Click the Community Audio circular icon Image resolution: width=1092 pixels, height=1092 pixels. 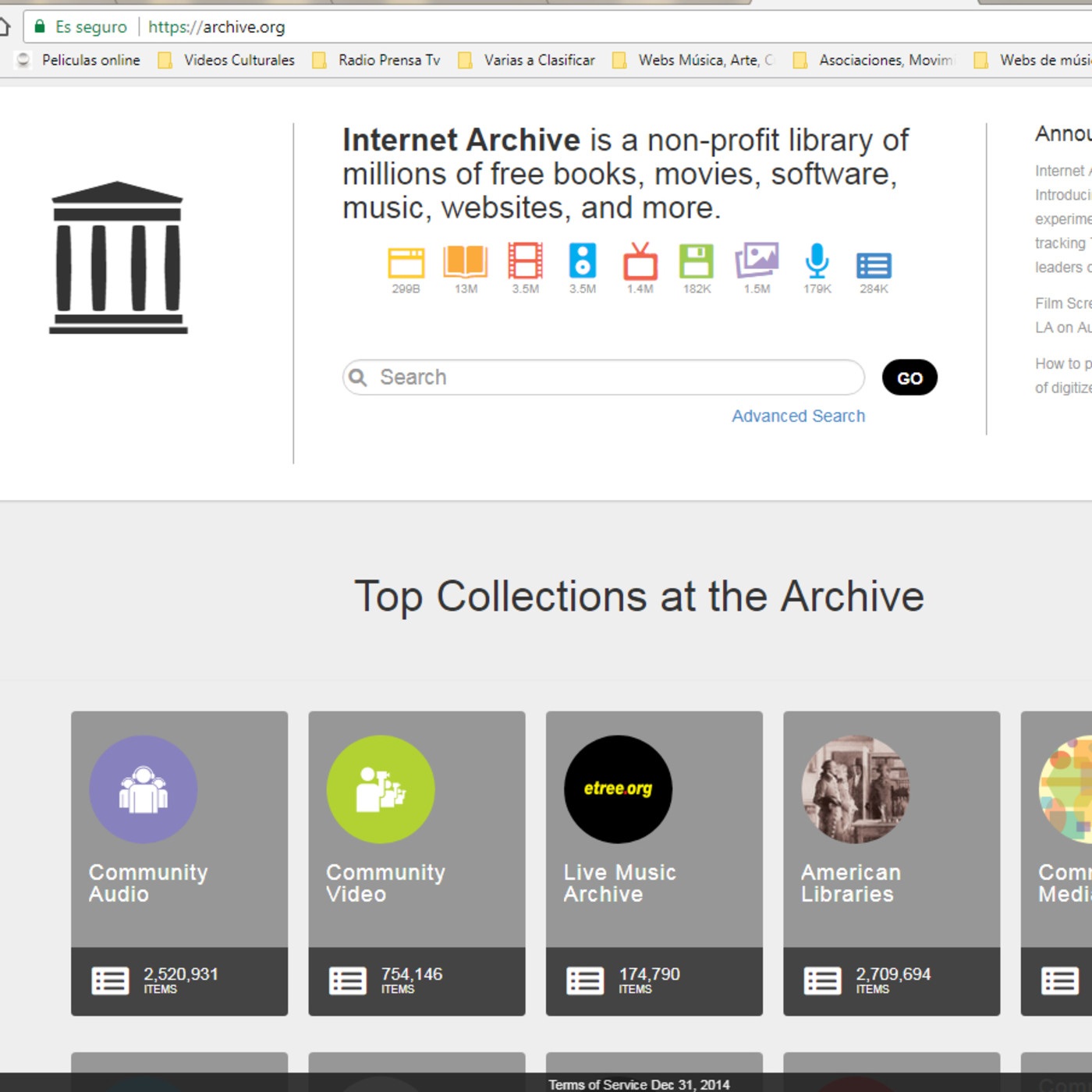point(143,789)
